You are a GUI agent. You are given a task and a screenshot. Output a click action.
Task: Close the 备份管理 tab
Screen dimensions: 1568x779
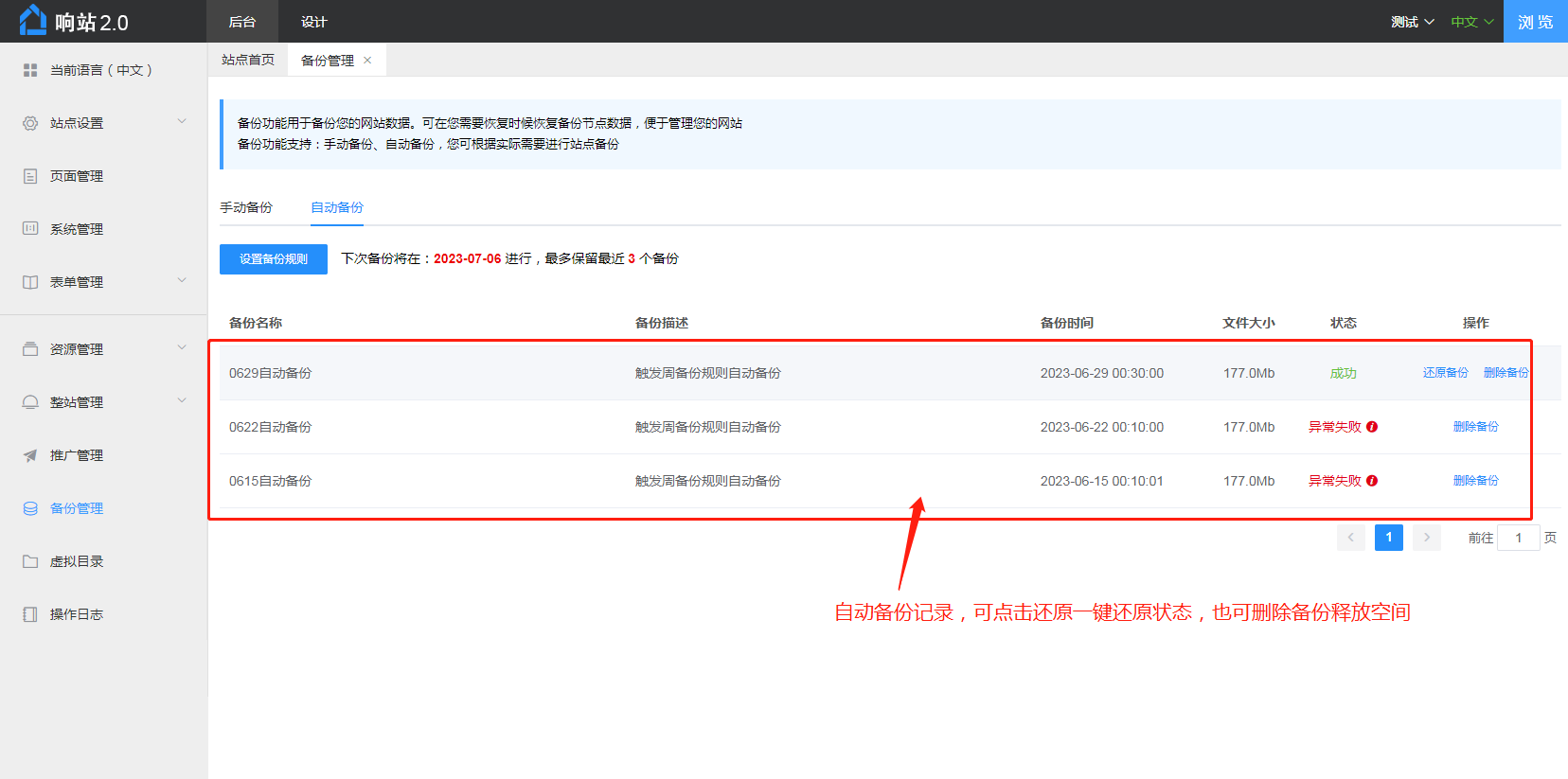point(367,61)
